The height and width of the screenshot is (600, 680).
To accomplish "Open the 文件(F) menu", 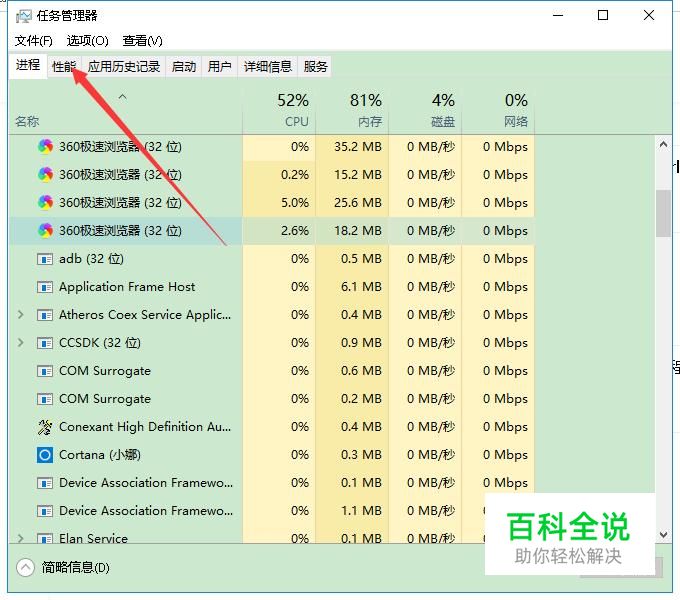I will (33, 41).
